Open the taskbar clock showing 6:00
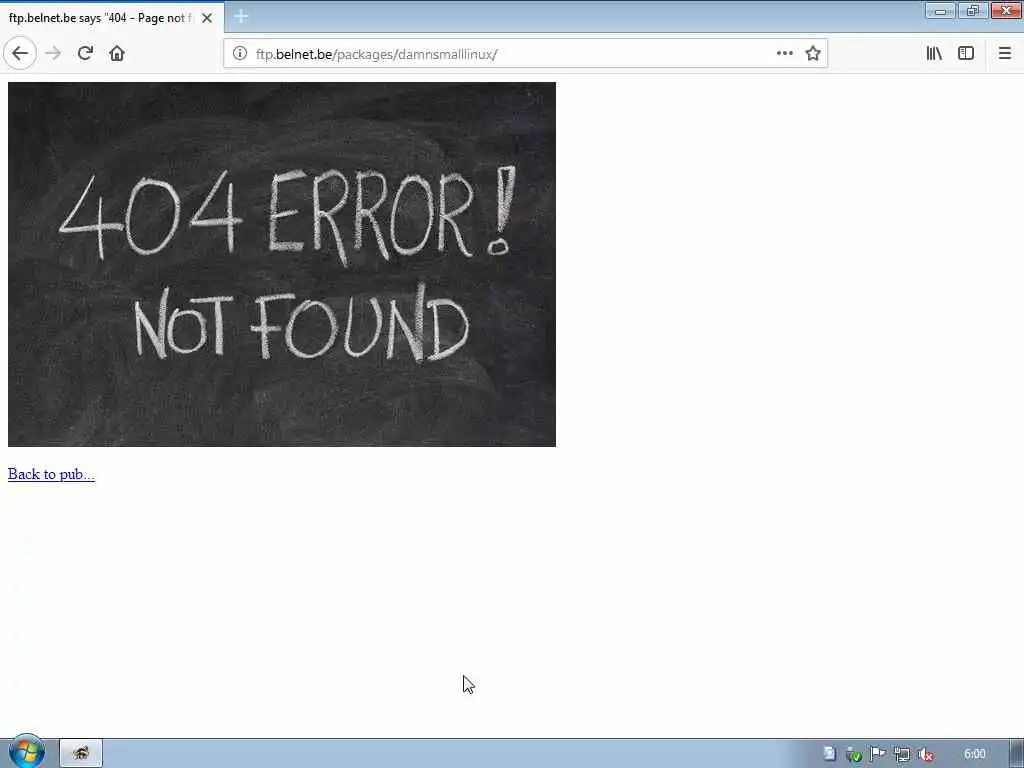Screen dimensions: 1024x768 (974, 754)
